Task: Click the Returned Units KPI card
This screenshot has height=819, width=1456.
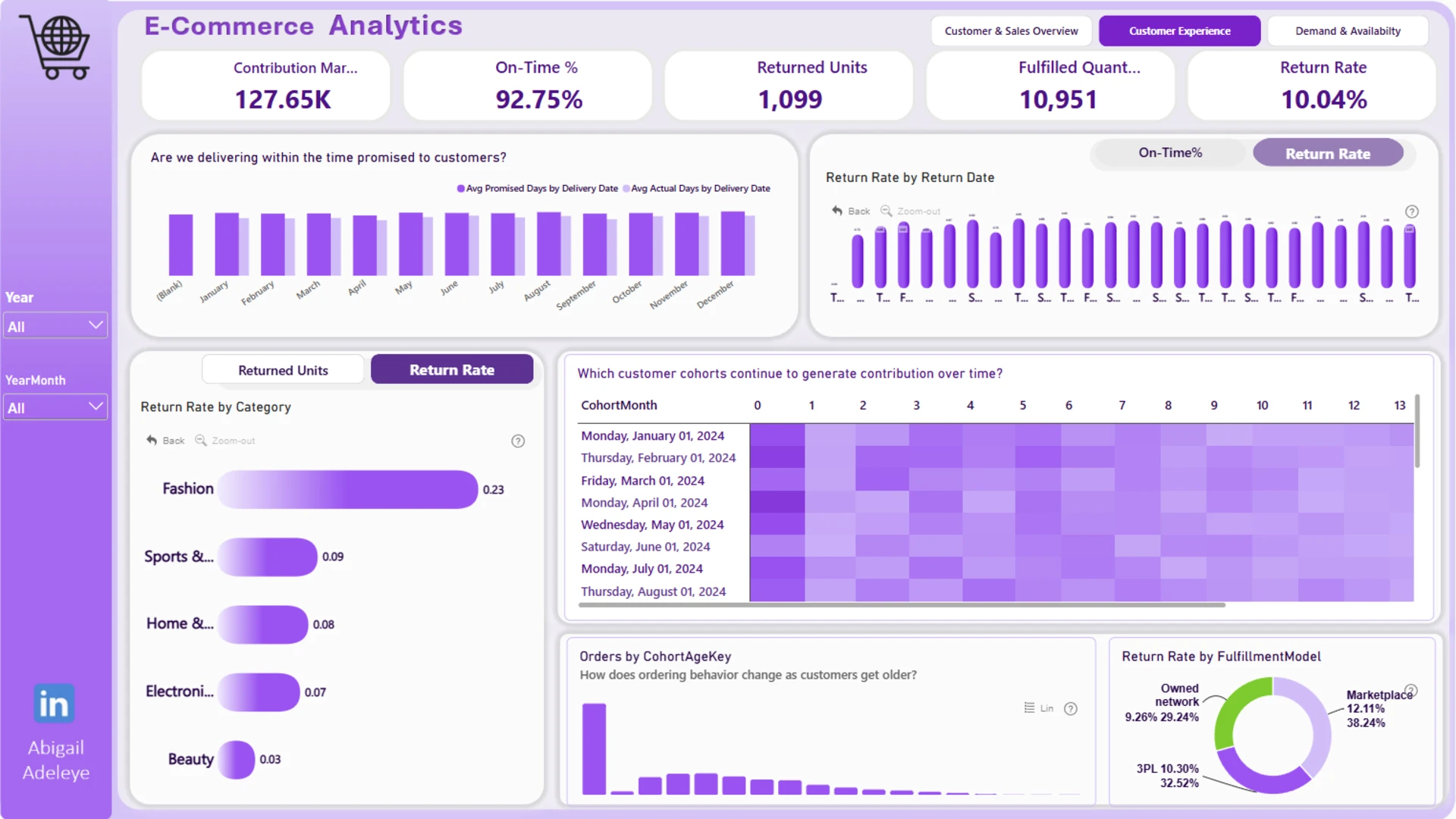Action: tap(789, 85)
